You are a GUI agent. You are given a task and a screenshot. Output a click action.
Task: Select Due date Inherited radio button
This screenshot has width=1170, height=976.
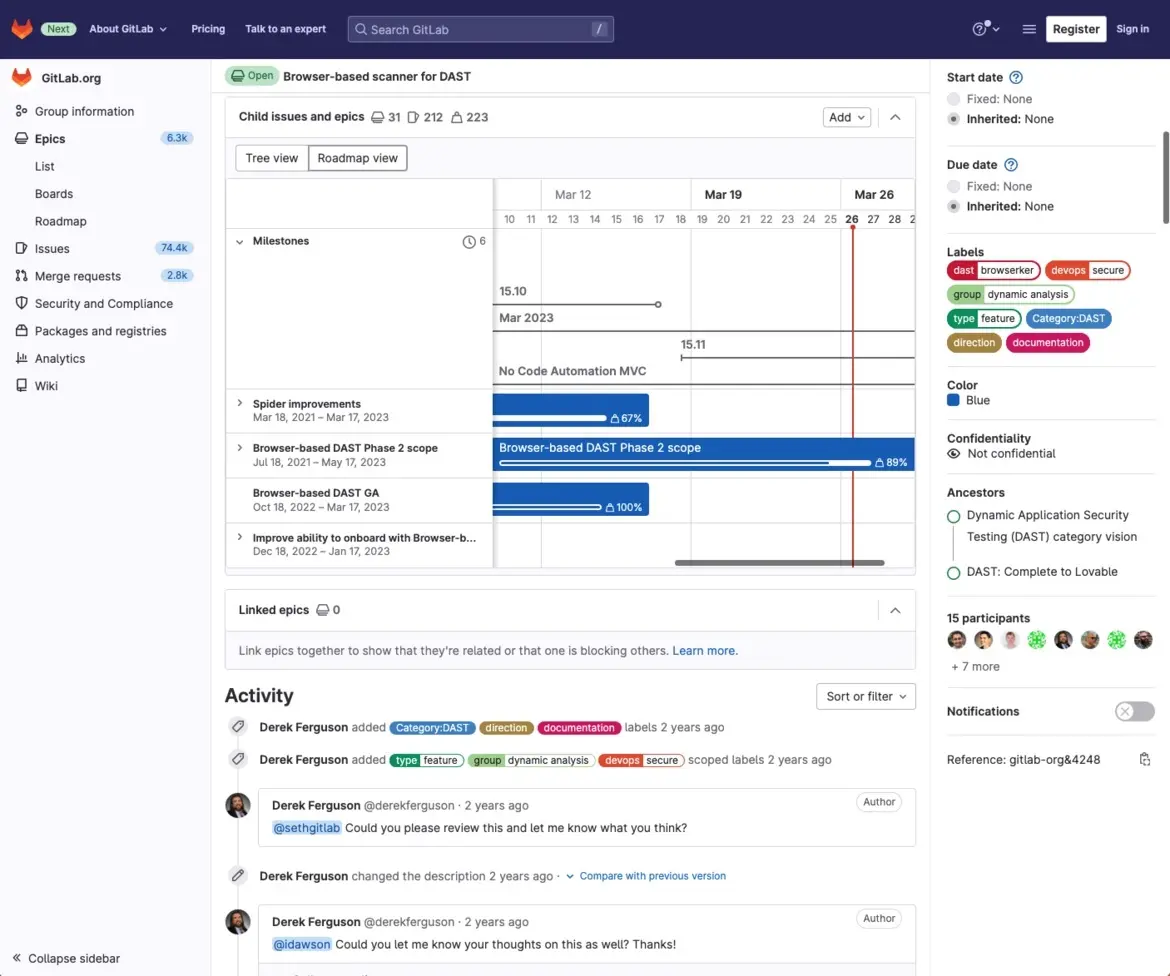coord(954,206)
